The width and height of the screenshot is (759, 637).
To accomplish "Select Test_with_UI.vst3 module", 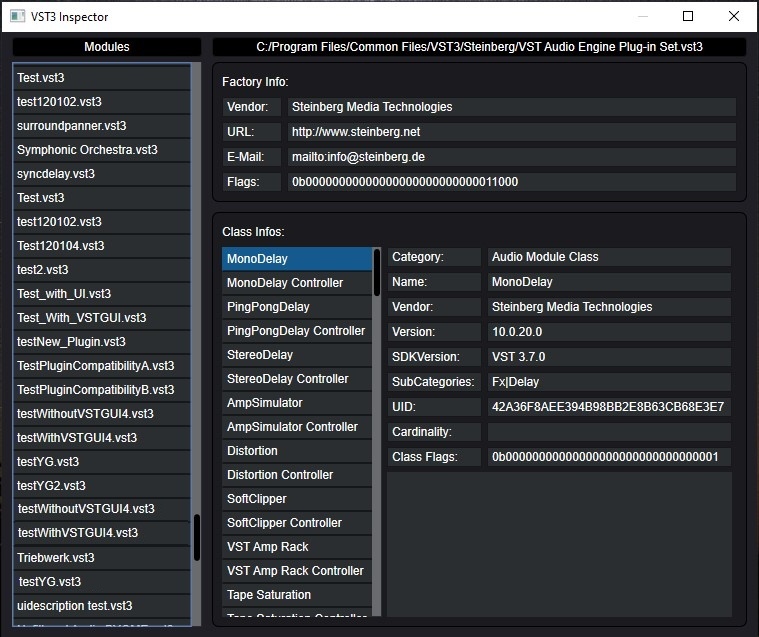I will (x=102, y=294).
